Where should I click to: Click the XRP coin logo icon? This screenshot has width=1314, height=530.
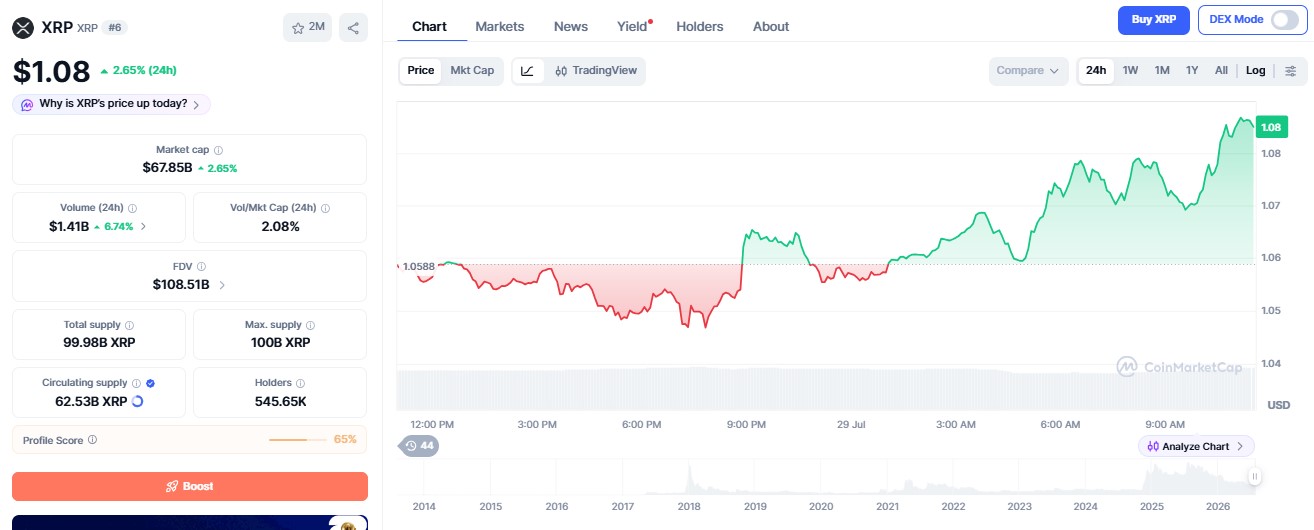(x=23, y=28)
